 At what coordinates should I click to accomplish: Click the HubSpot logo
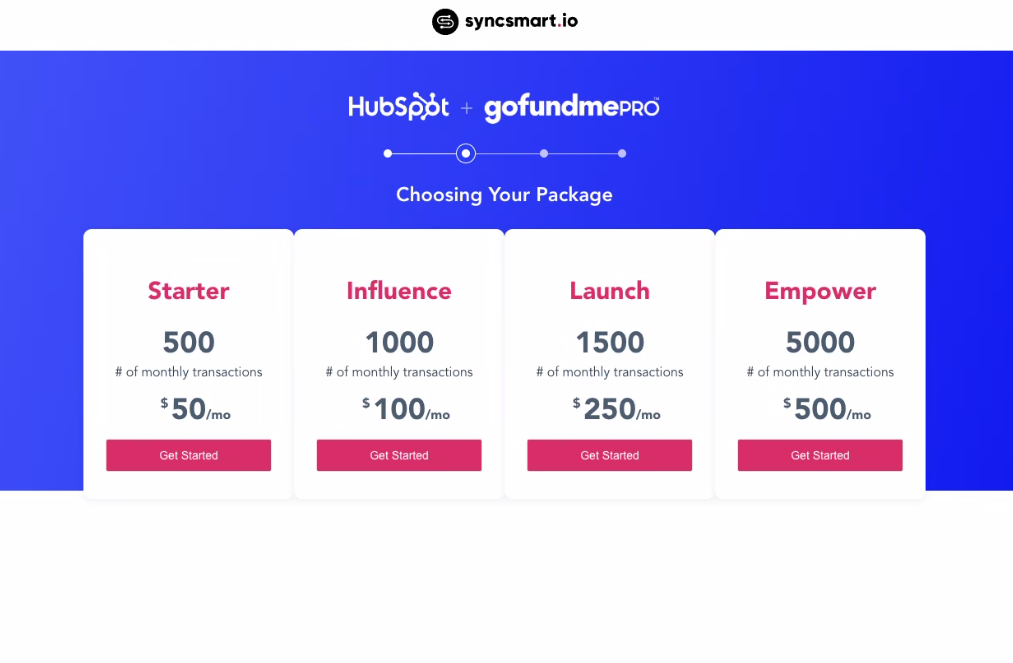398,107
